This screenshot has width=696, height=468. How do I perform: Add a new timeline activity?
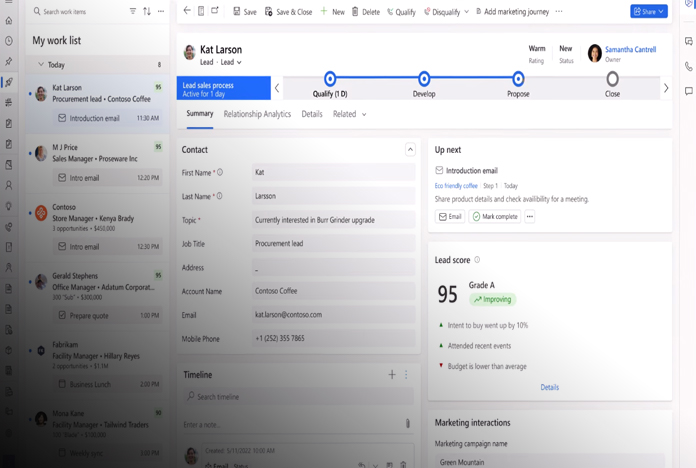click(x=392, y=375)
